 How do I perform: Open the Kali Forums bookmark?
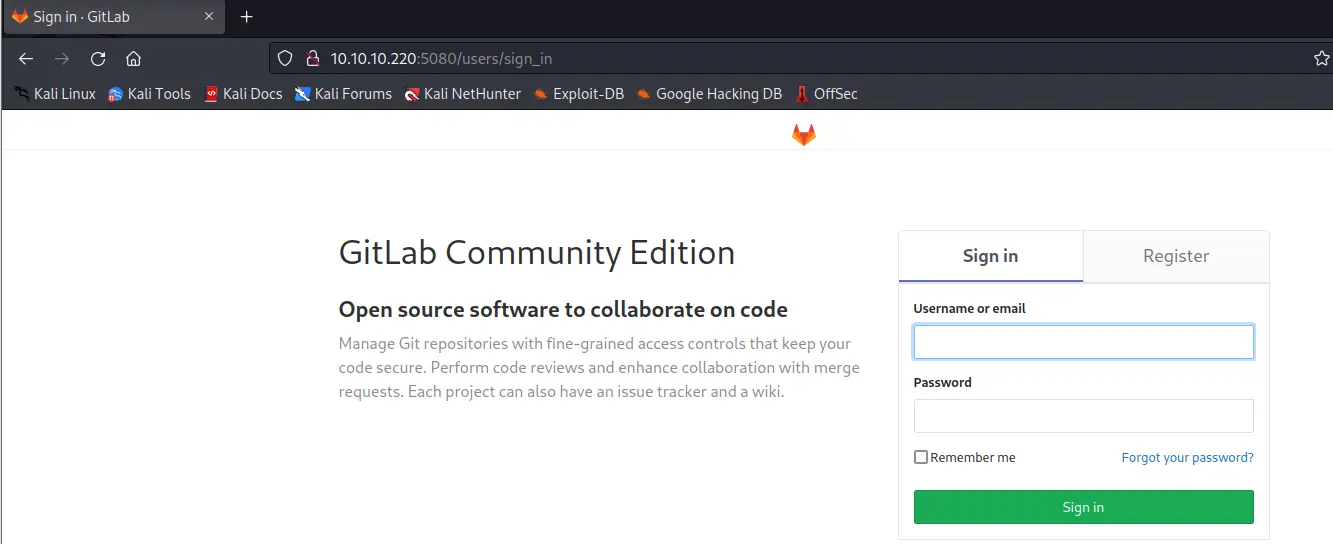click(343, 93)
